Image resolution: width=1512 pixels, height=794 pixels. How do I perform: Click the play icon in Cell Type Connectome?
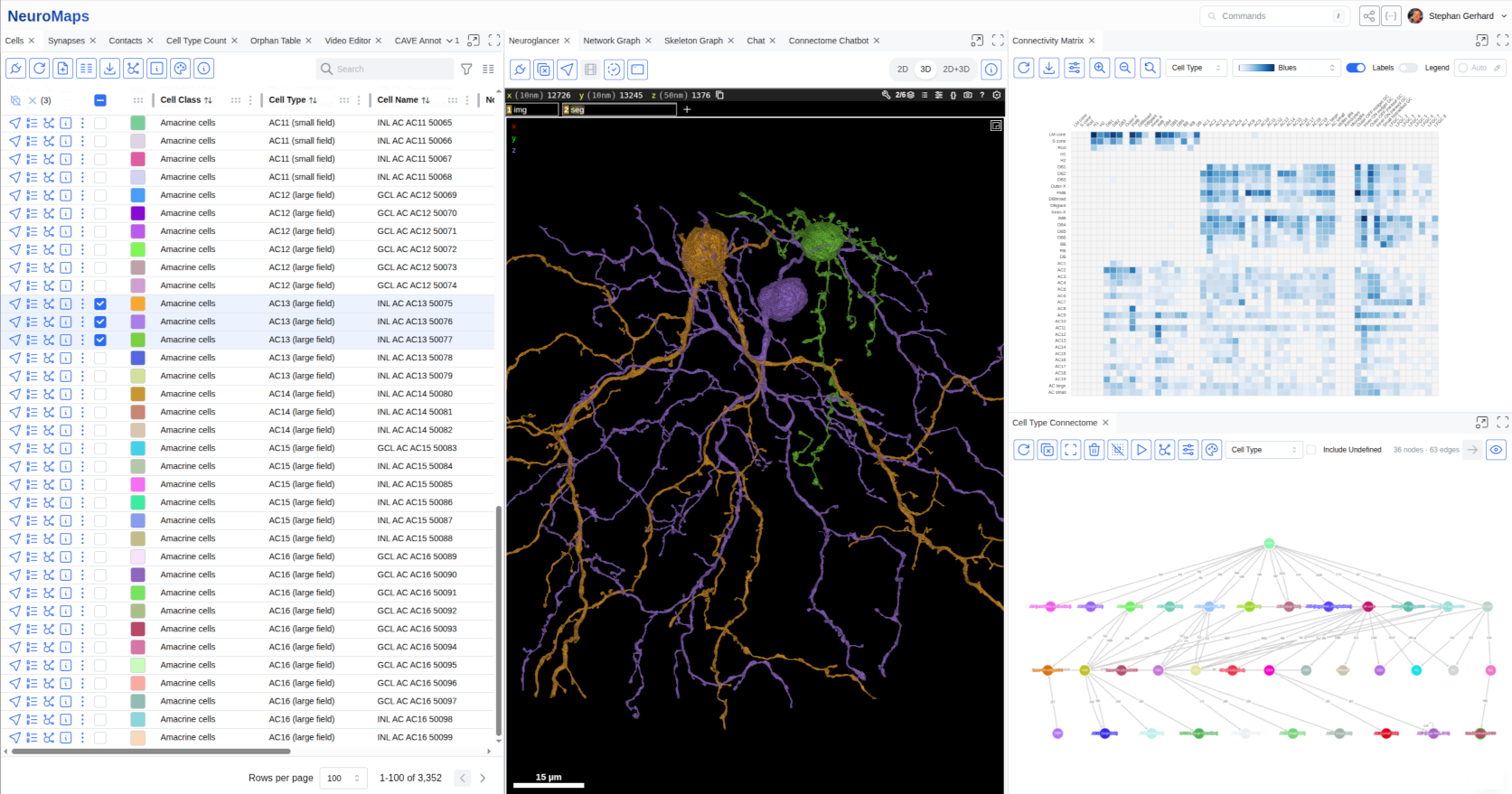(1141, 450)
